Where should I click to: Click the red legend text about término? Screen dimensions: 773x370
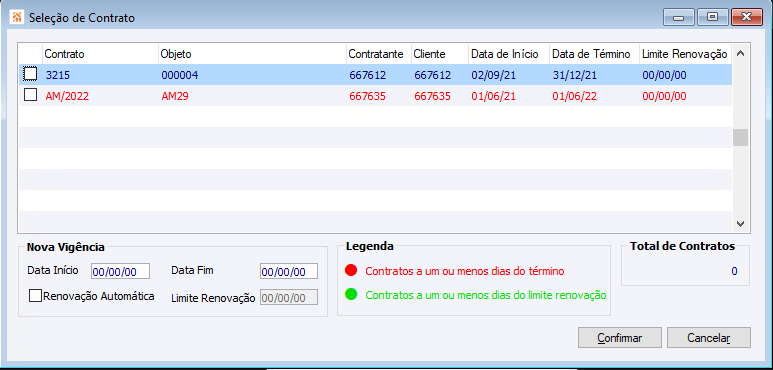pos(465,271)
